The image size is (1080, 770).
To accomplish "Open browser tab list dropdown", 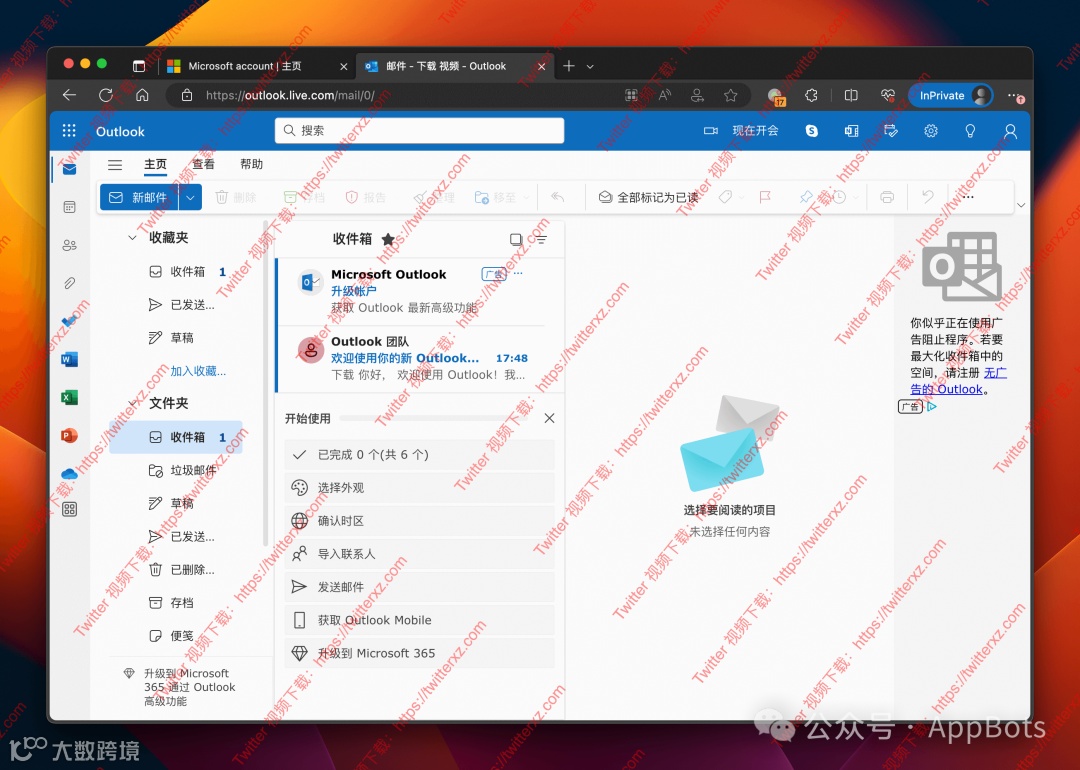I will click(x=590, y=67).
